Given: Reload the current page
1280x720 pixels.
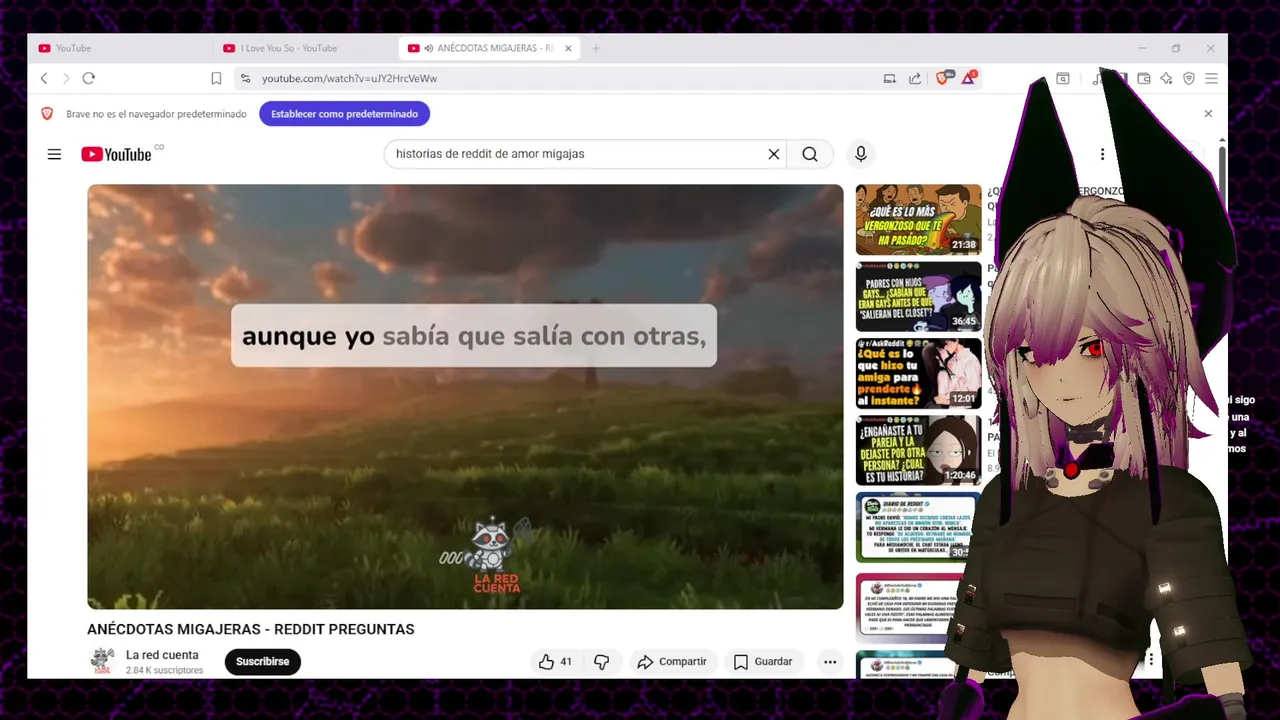Looking at the screenshot, I should (x=89, y=78).
